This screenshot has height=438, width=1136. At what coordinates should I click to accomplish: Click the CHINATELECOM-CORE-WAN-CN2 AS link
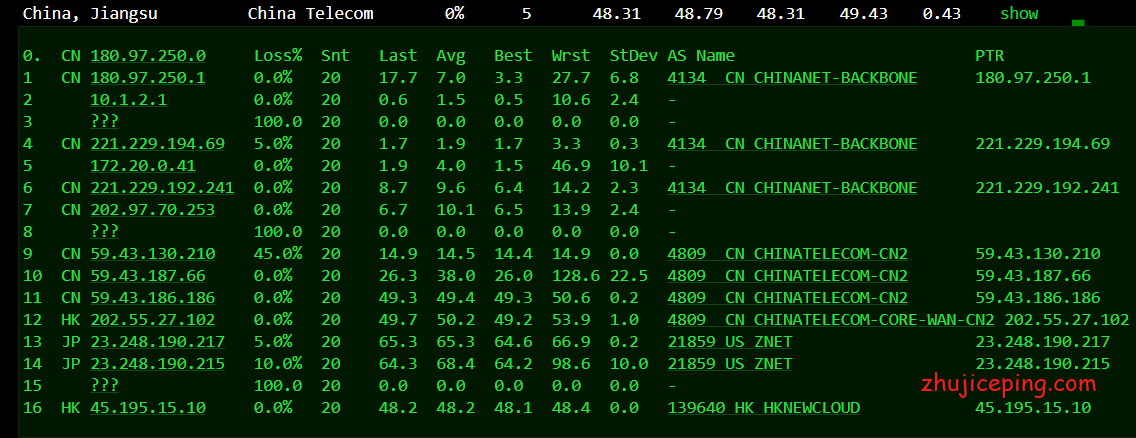coord(830,320)
